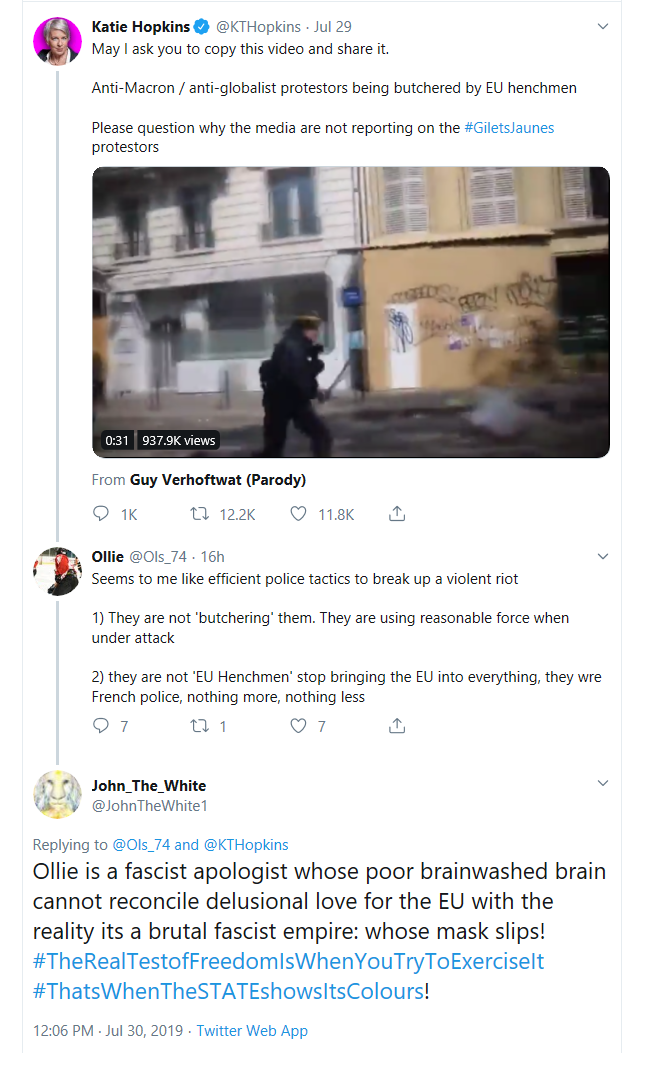The width and height of the screenshot is (661, 1069).
Task: Share Ollie's reply via share icon
Action: coord(397,725)
